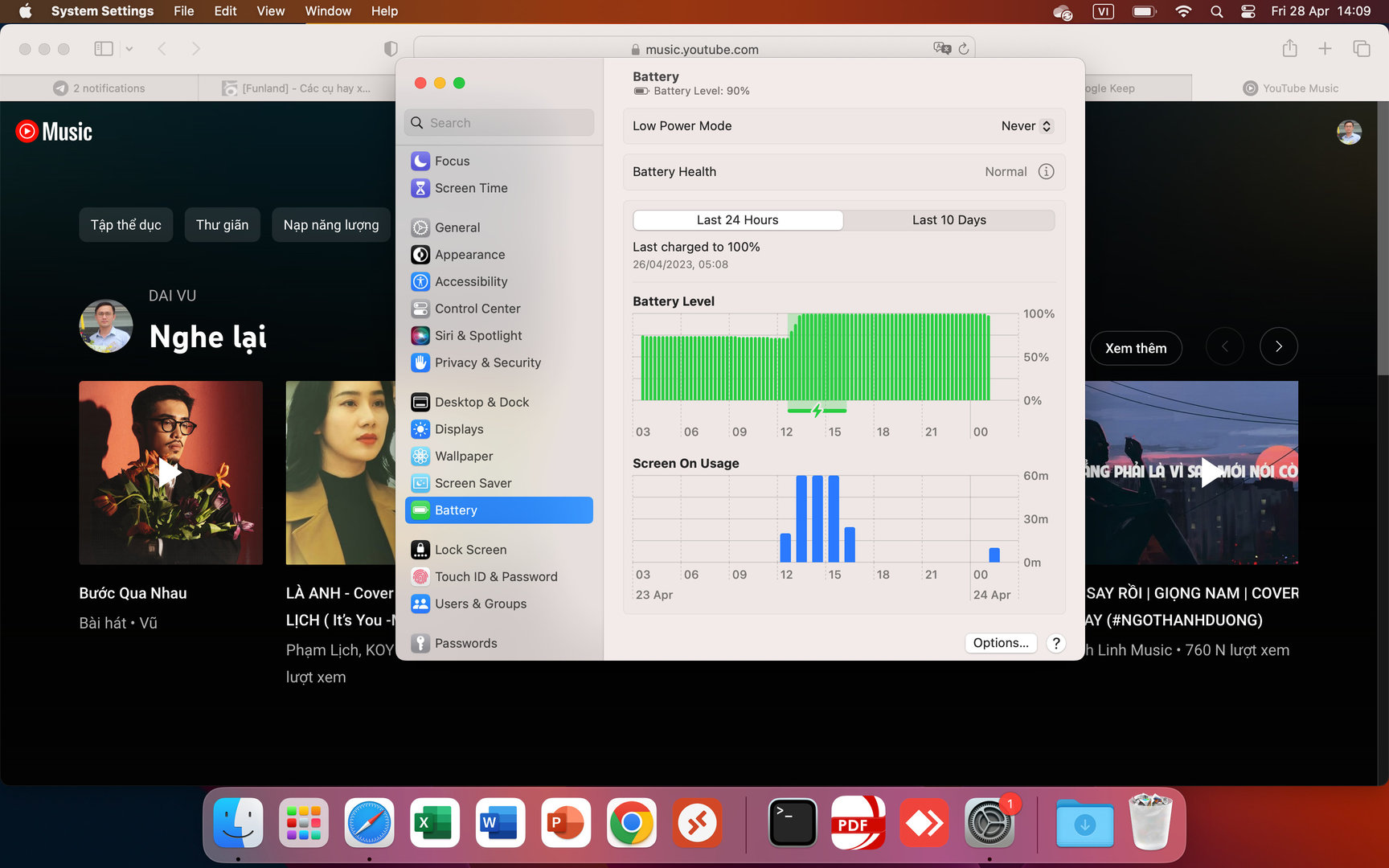This screenshot has height=868, width=1389.
Task: Open the Low Power Mode dropdown
Action: point(1026,126)
